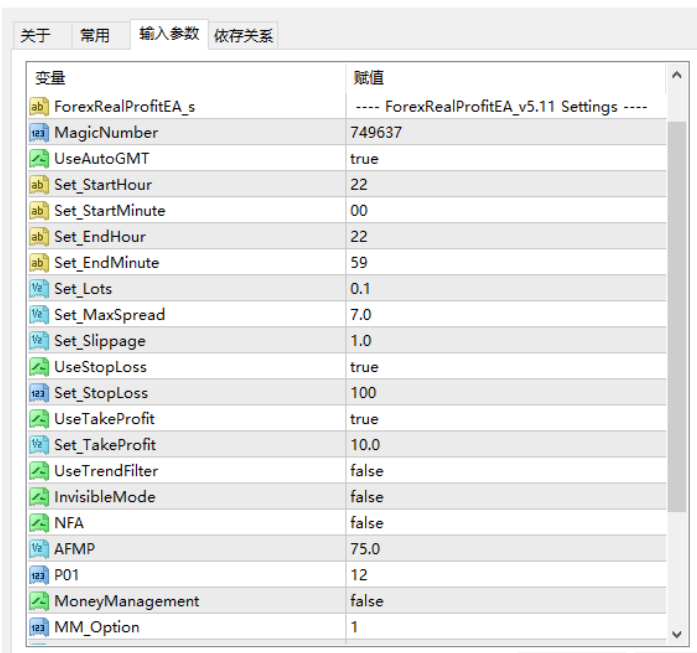Viewport: 697px width, 653px height.
Task: Select the UseStopLoss true value
Action: coord(364,367)
